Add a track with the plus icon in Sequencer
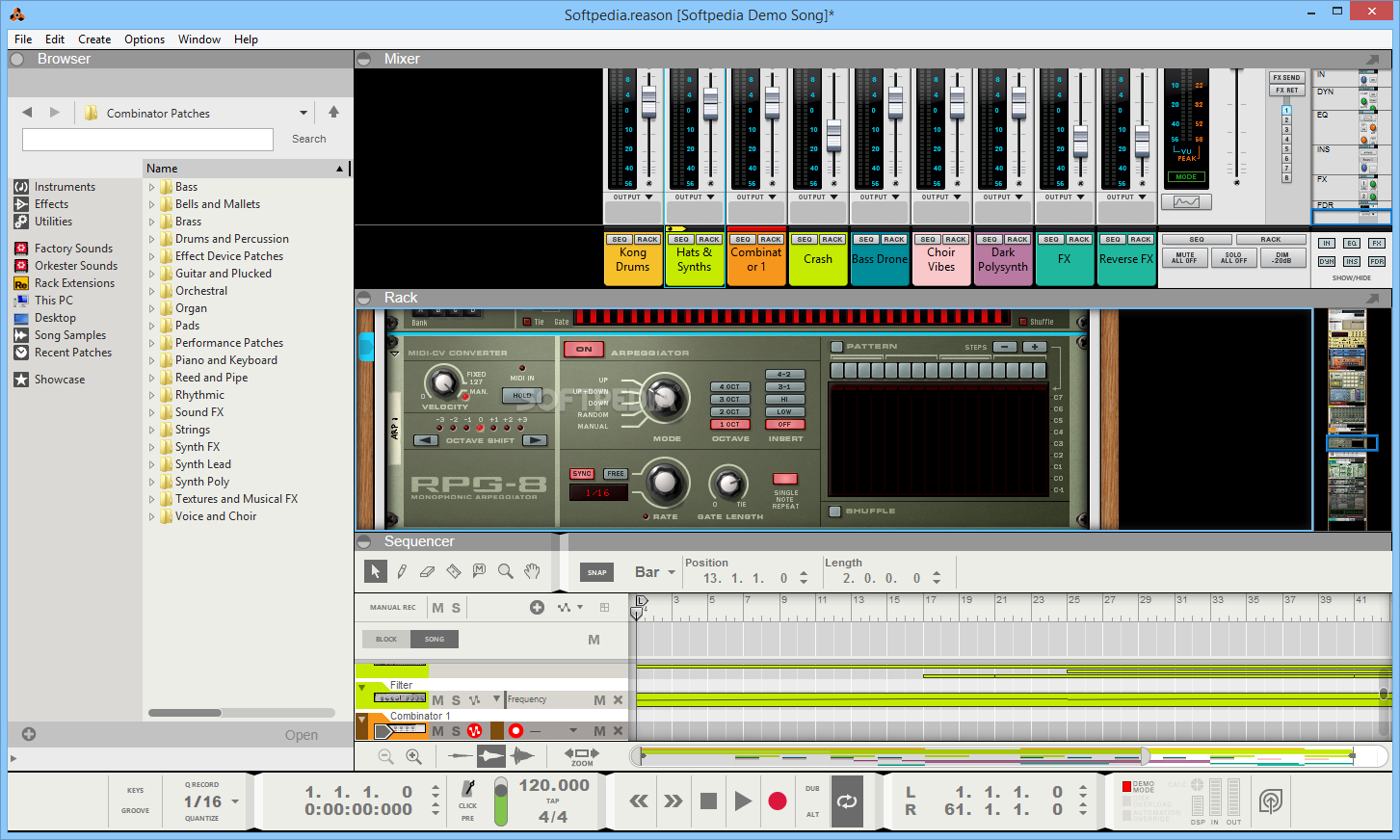Viewport: 1400px width, 840px height. click(x=538, y=607)
